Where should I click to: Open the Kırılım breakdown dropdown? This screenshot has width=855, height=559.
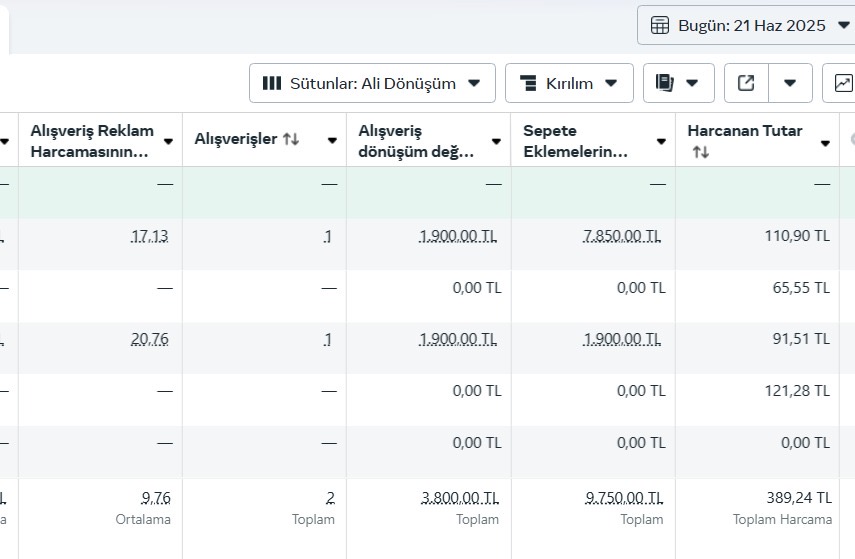click(x=569, y=83)
